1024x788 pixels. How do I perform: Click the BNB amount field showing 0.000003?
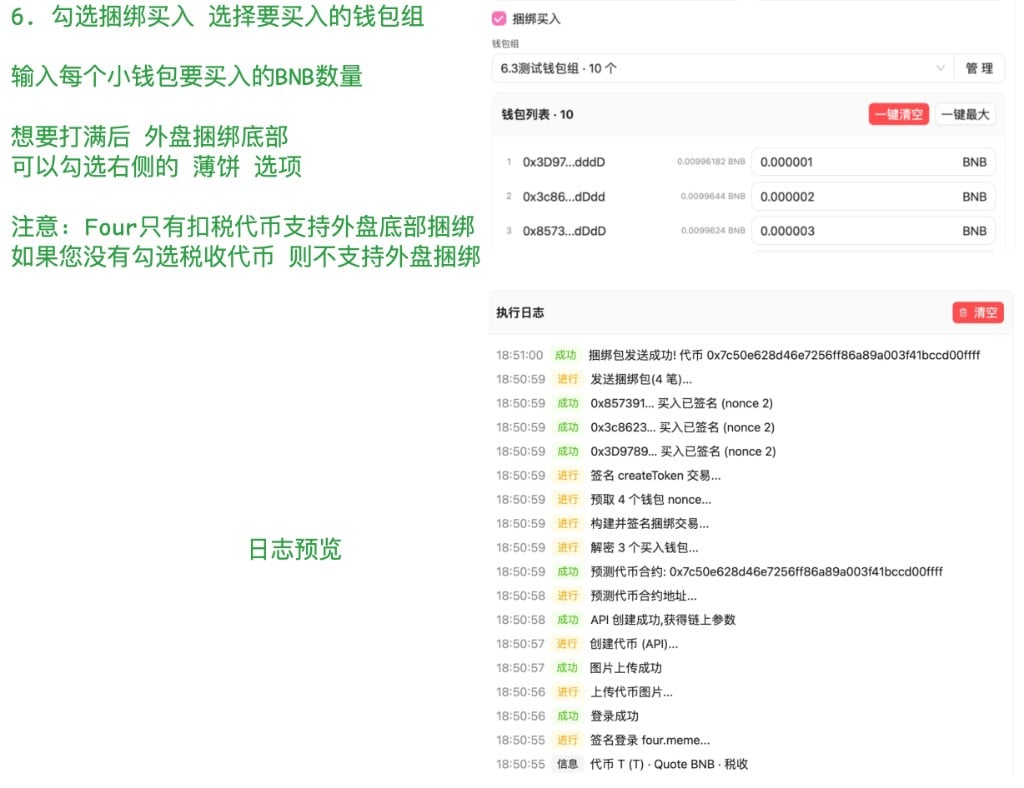click(873, 231)
